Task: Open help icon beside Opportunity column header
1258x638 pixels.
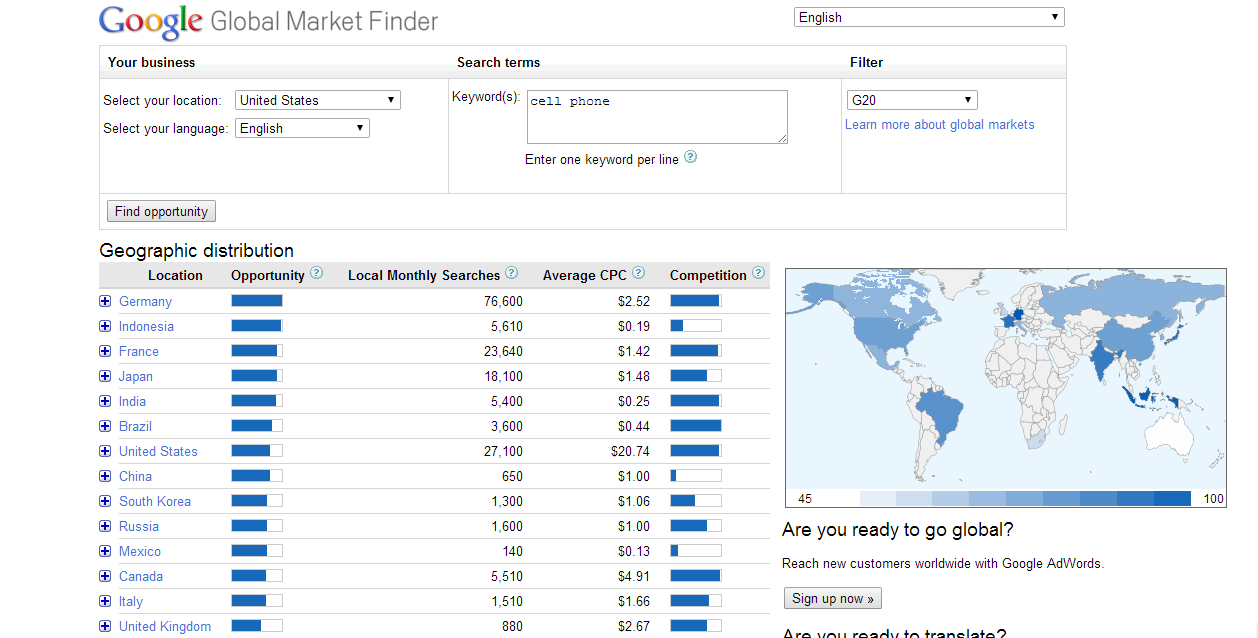Action: 317,273
